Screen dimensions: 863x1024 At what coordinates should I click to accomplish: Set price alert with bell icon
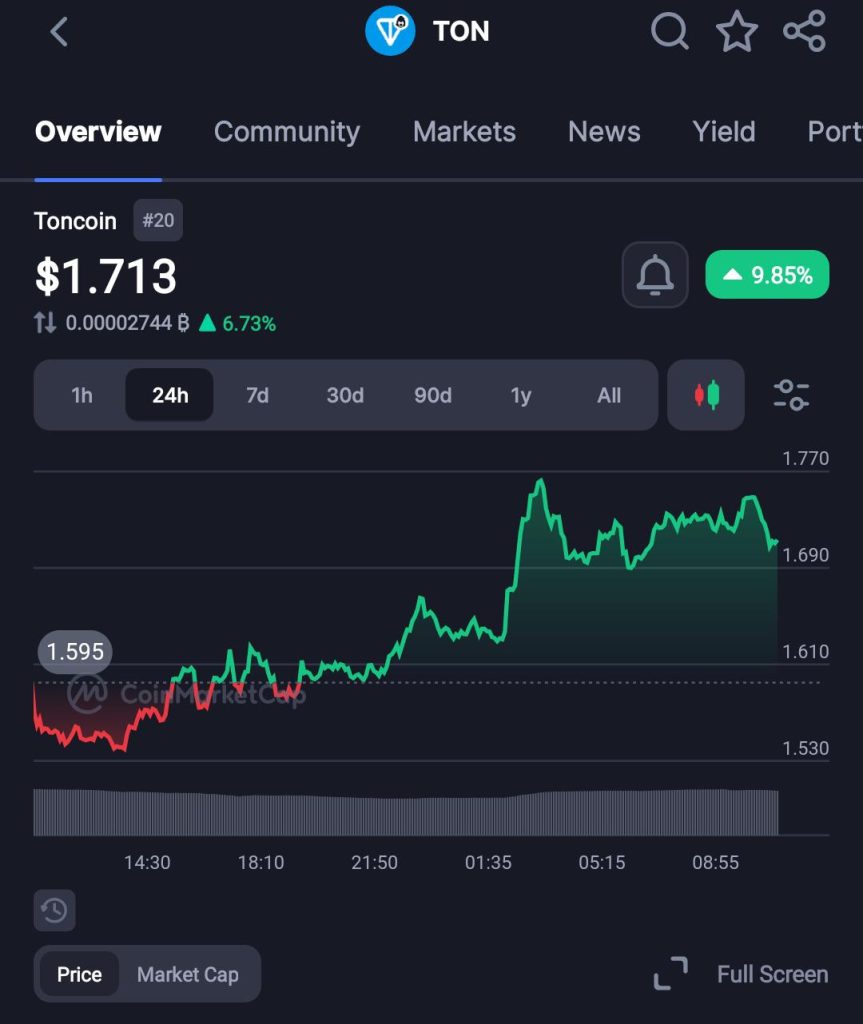click(x=655, y=275)
